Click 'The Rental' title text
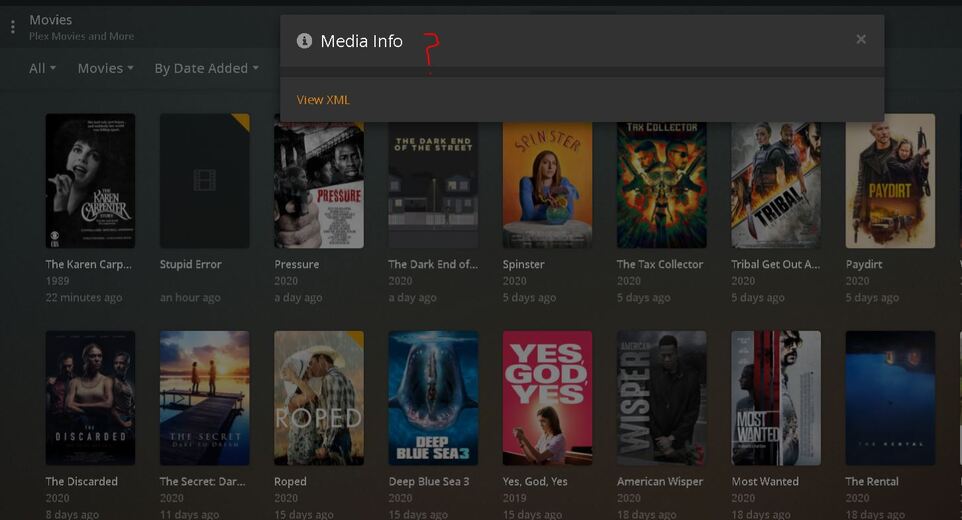Viewport: 962px width, 520px height. click(871, 481)
